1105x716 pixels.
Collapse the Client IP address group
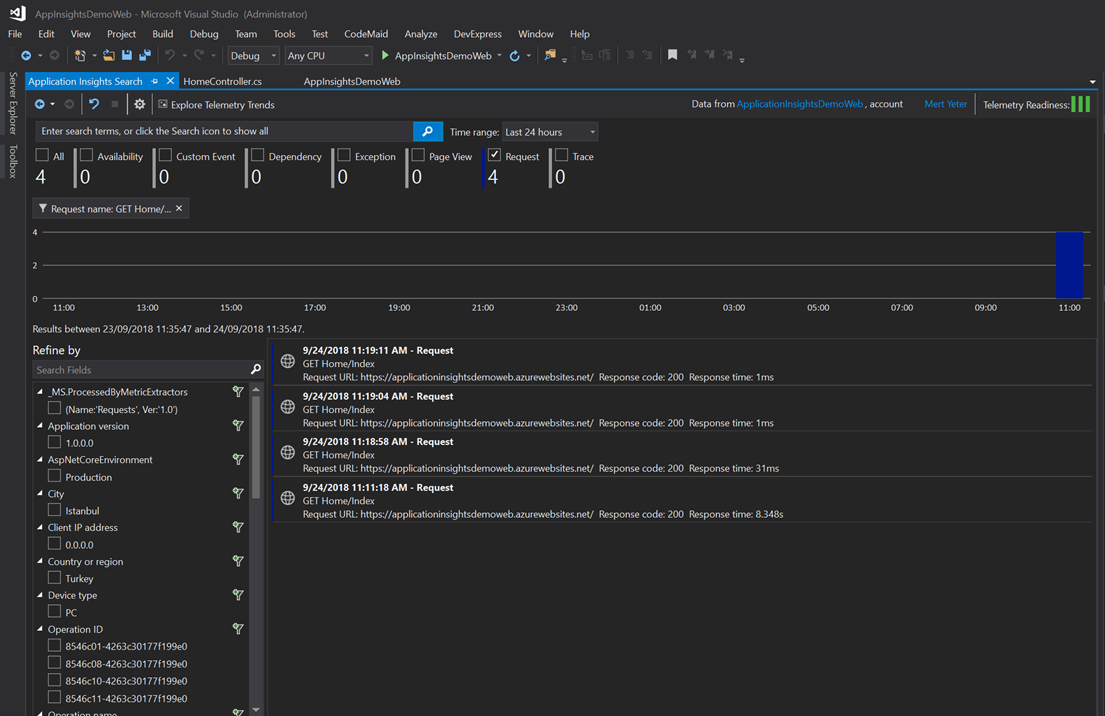point(40,527)
